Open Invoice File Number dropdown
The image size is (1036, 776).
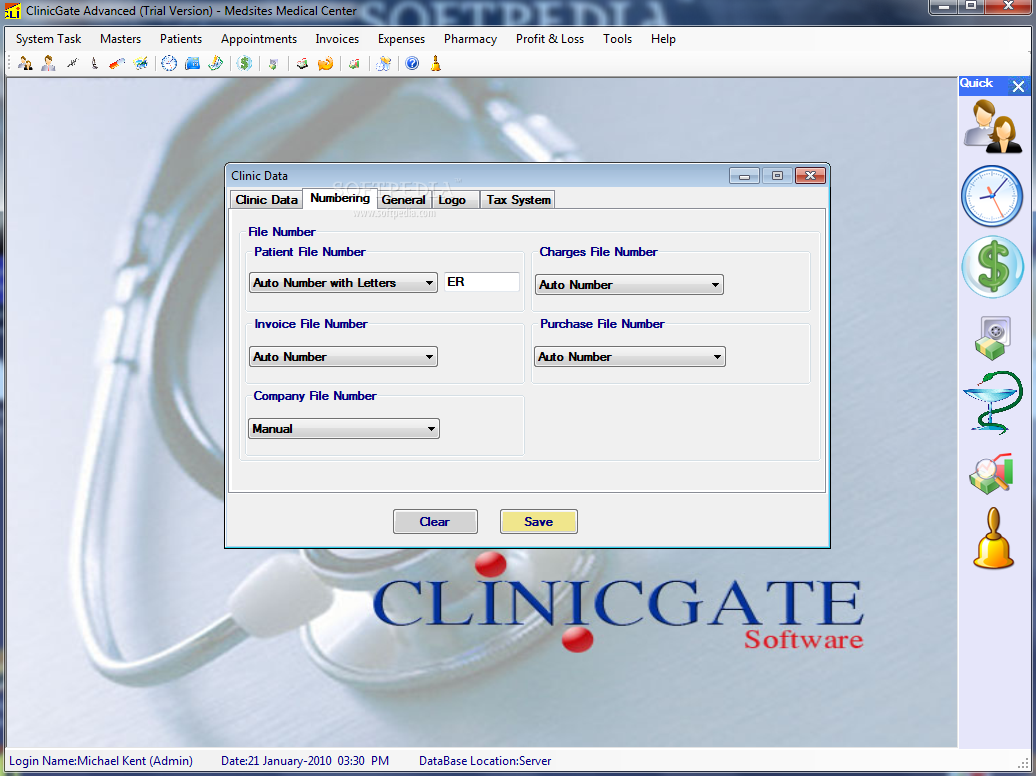343,357
